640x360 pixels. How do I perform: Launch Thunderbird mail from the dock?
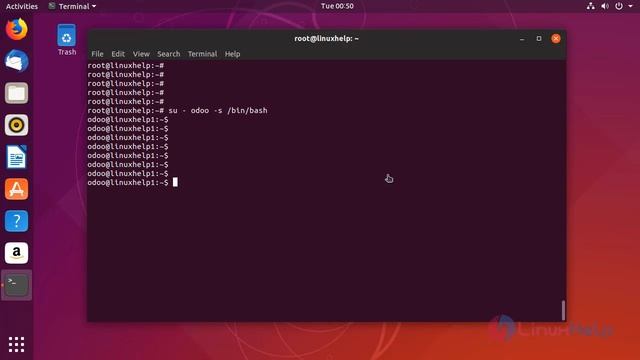[x=16, y=61]
